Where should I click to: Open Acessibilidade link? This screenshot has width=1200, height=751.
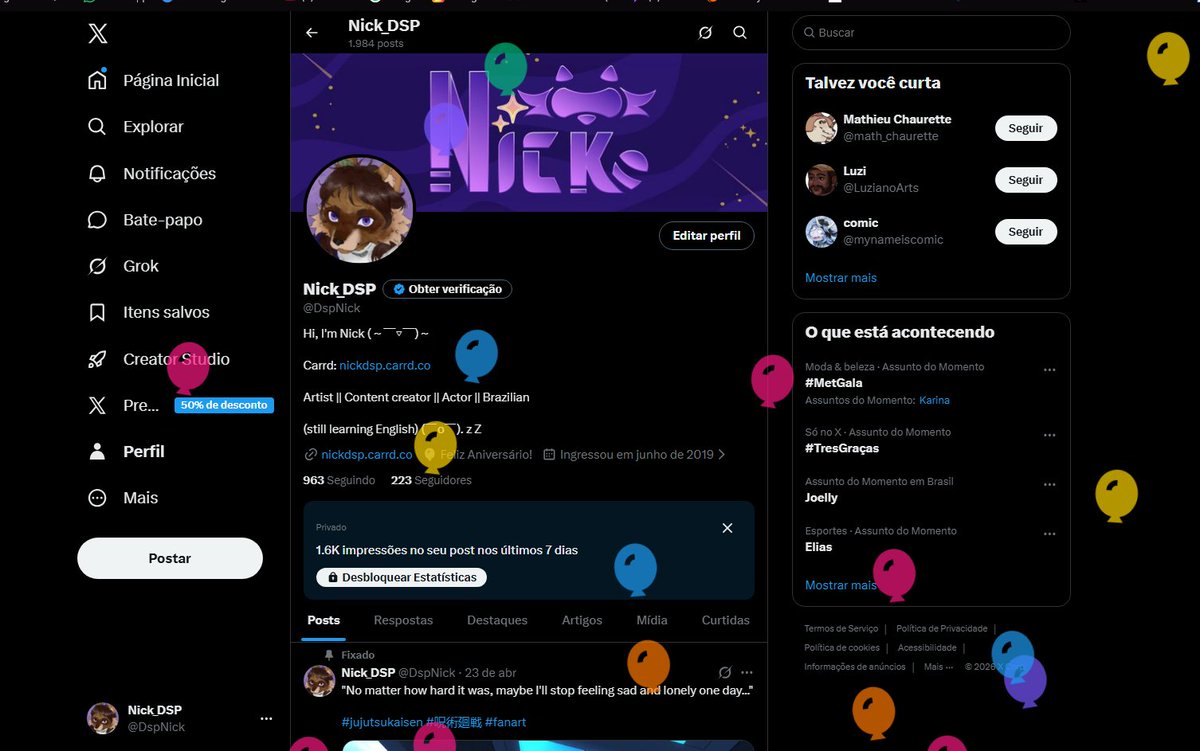(x=927, y=647)
